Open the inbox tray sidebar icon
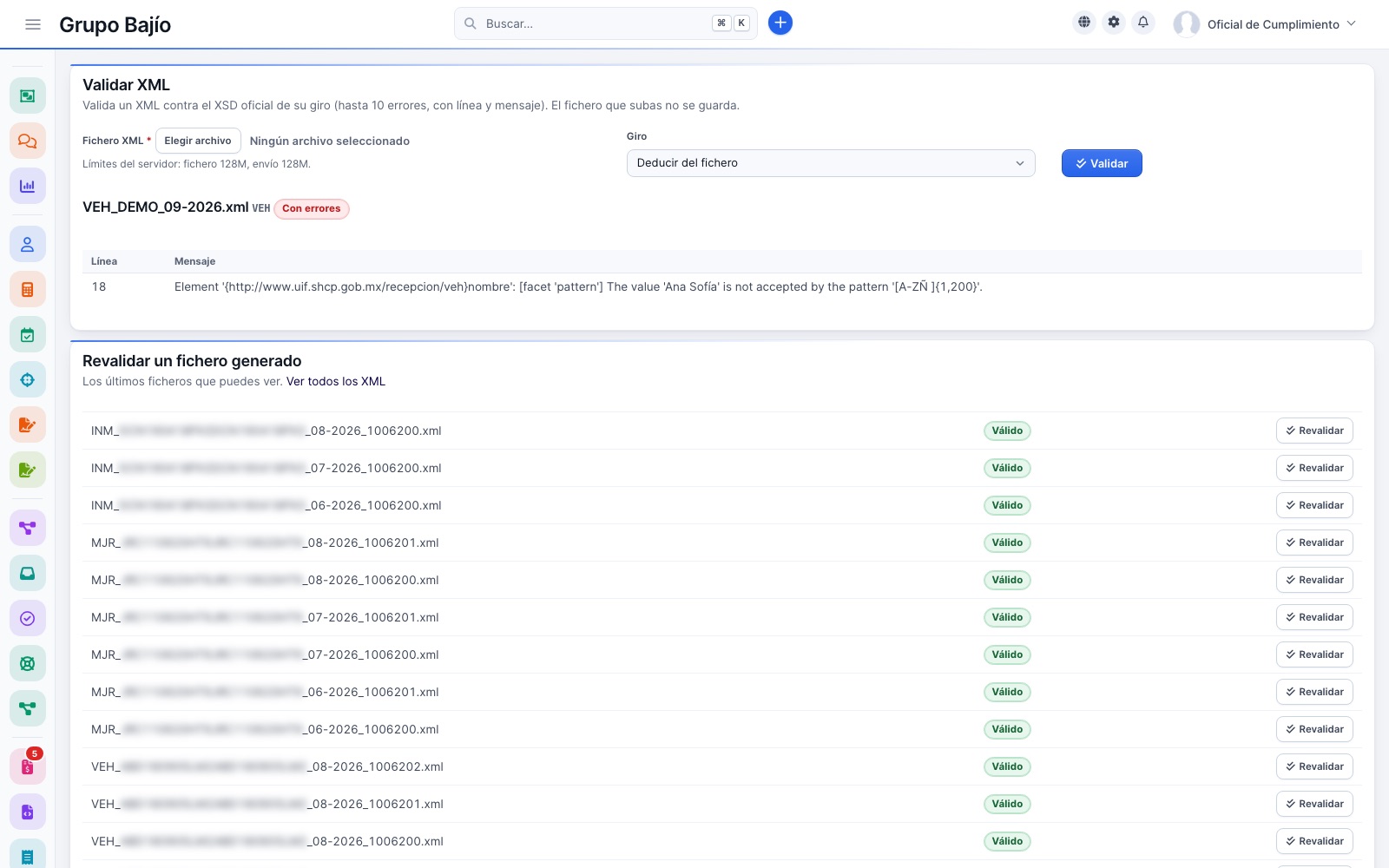 28,573
